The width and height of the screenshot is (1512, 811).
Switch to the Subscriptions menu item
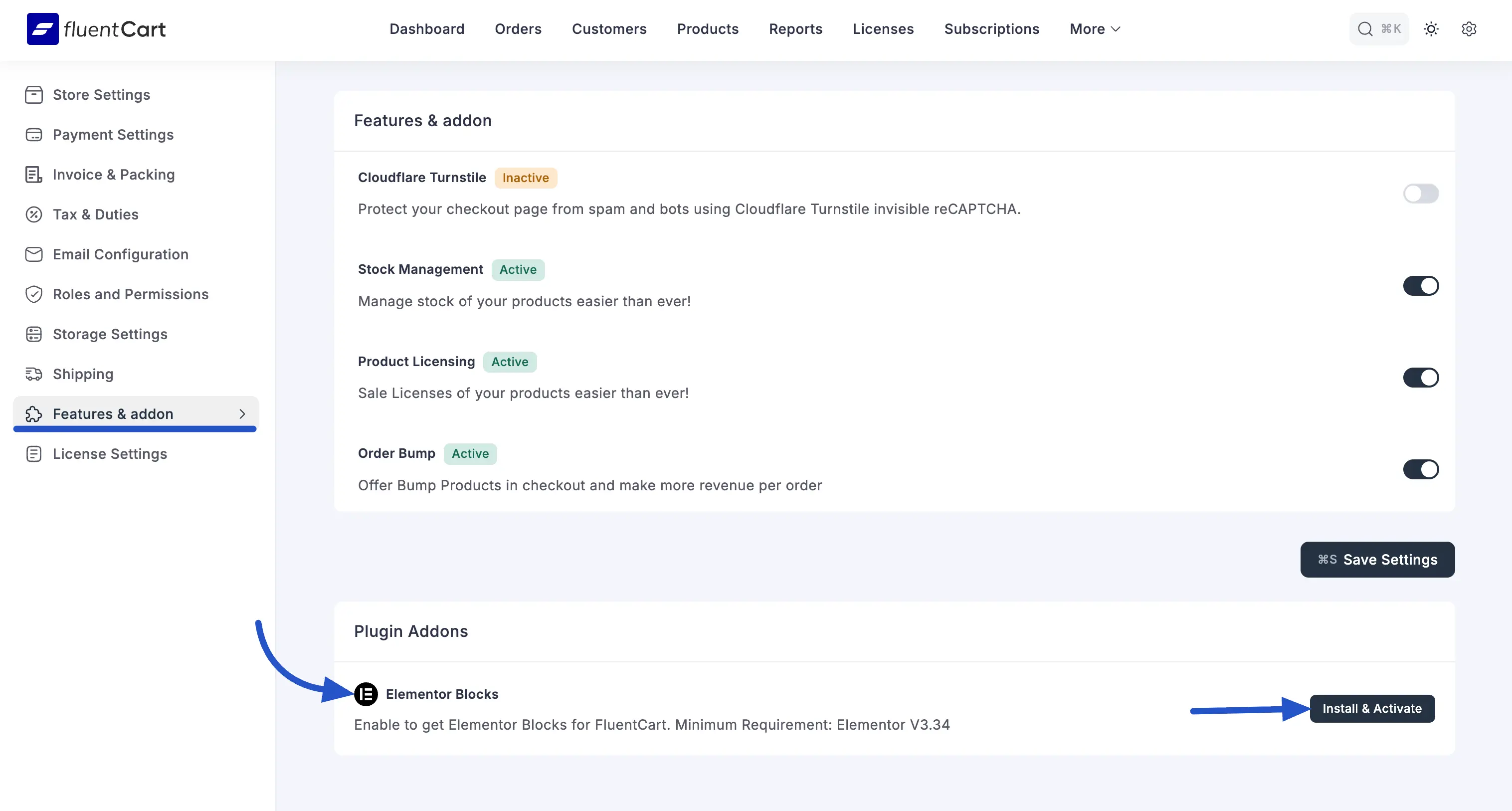991,29
